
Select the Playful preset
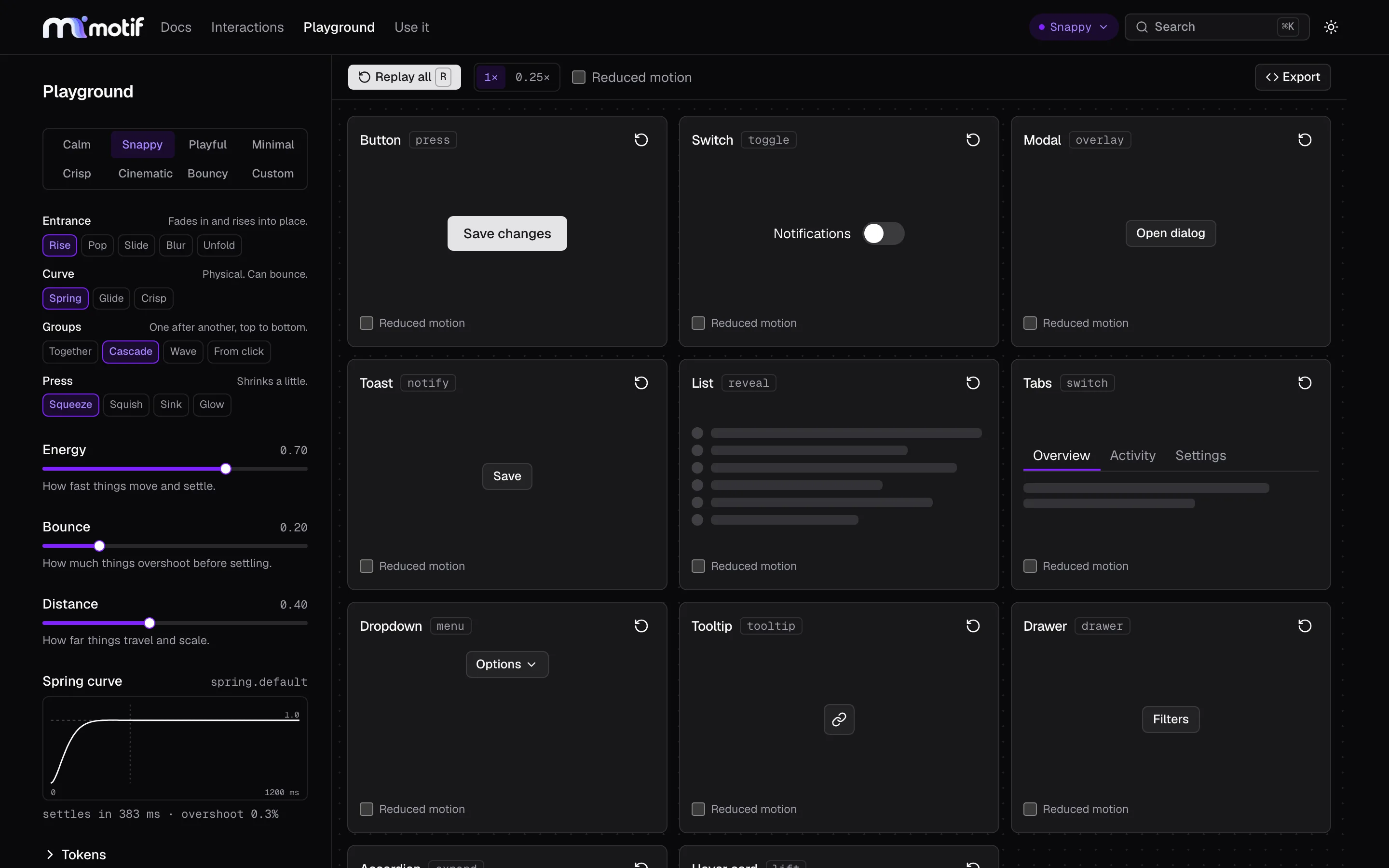pyautogui.click(x=207, y=145)
